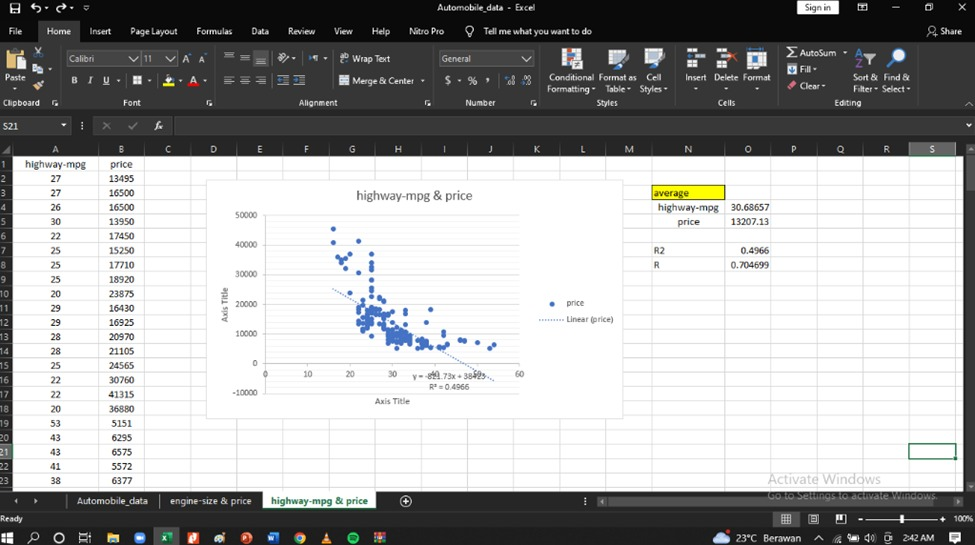Click AutoSum button
975x545 pixels.
(811, 53)
